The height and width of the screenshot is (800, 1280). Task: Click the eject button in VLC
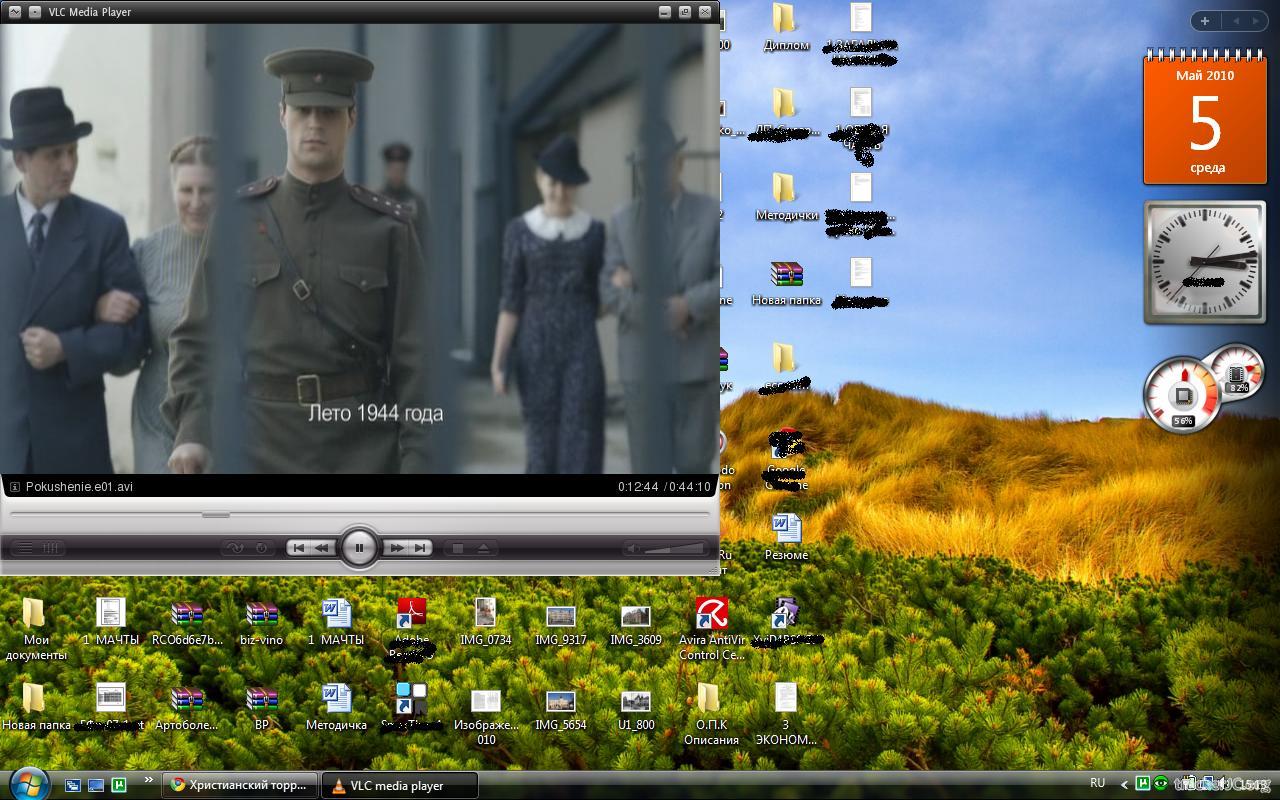point(483,548)
